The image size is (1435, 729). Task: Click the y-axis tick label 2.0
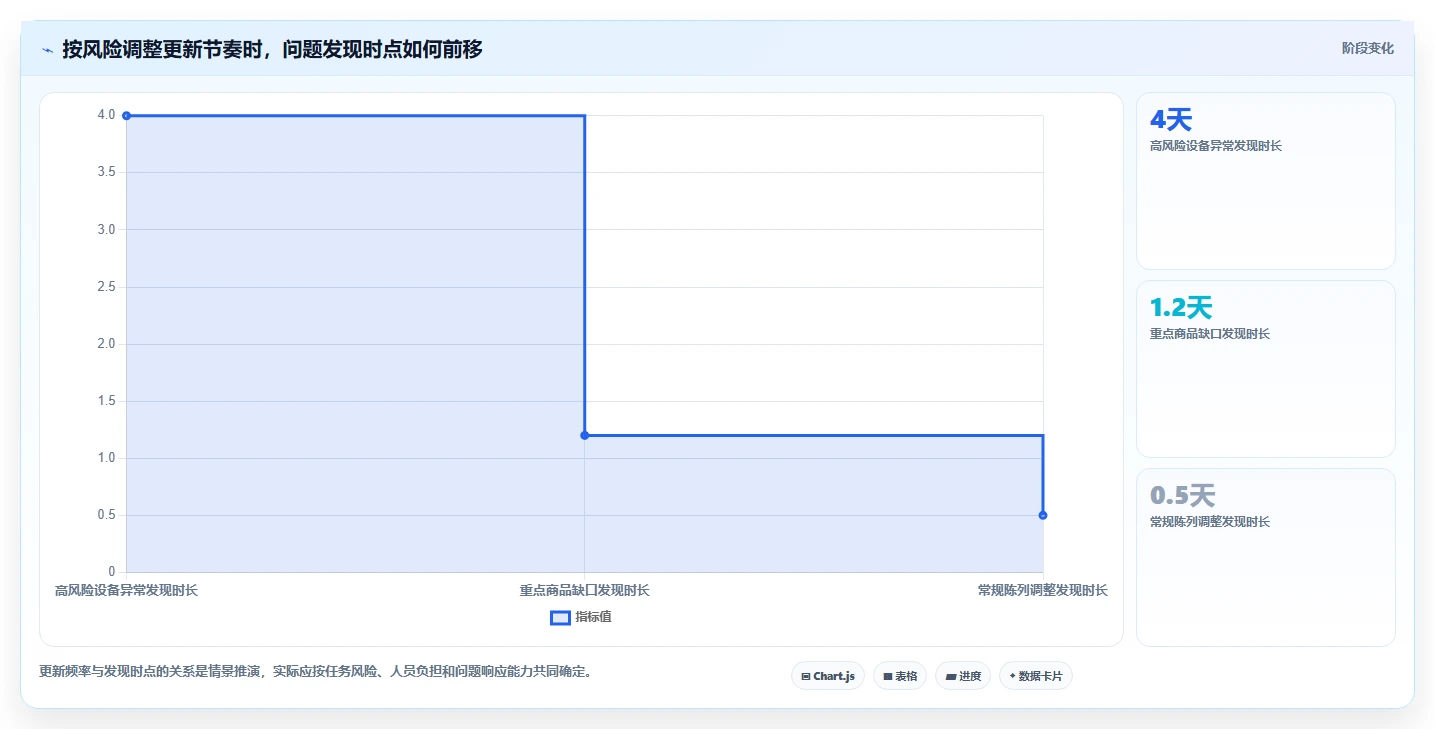point(106,344)
